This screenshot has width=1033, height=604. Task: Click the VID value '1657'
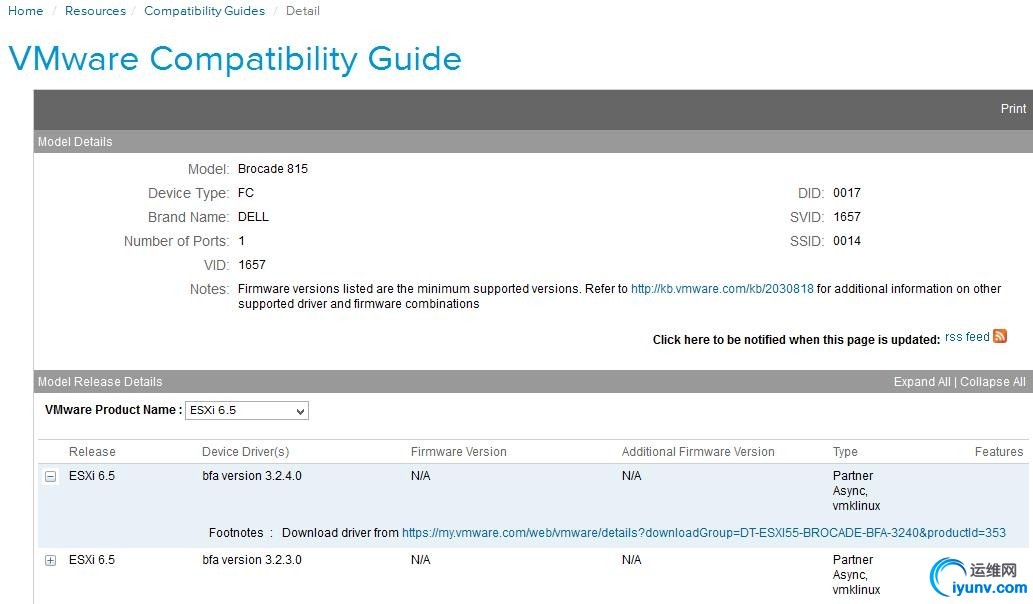(252, 265)
